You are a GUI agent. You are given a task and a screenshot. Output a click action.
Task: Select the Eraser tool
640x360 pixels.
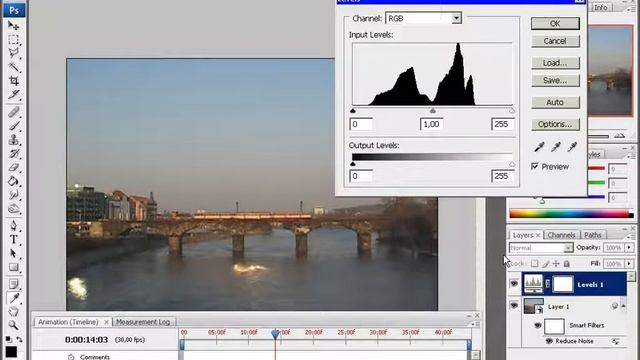[13, 167]
